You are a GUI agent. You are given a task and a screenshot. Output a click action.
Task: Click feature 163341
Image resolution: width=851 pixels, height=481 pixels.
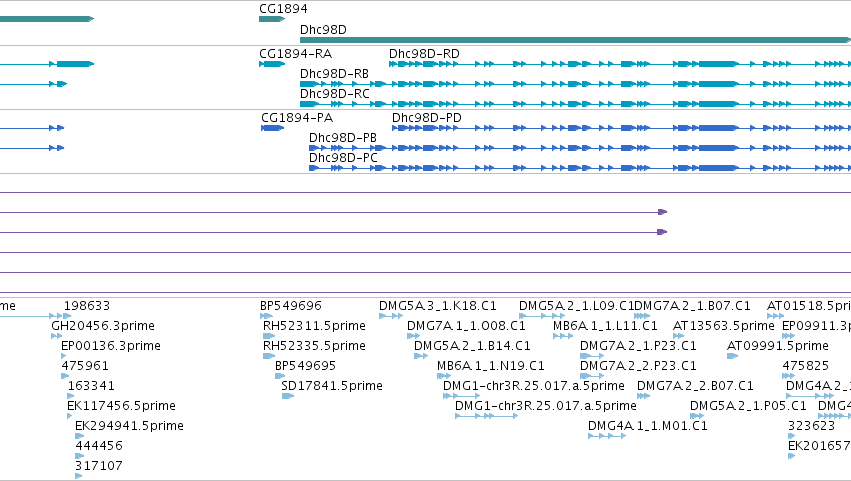pyautogui.click(x=70, y=396)
